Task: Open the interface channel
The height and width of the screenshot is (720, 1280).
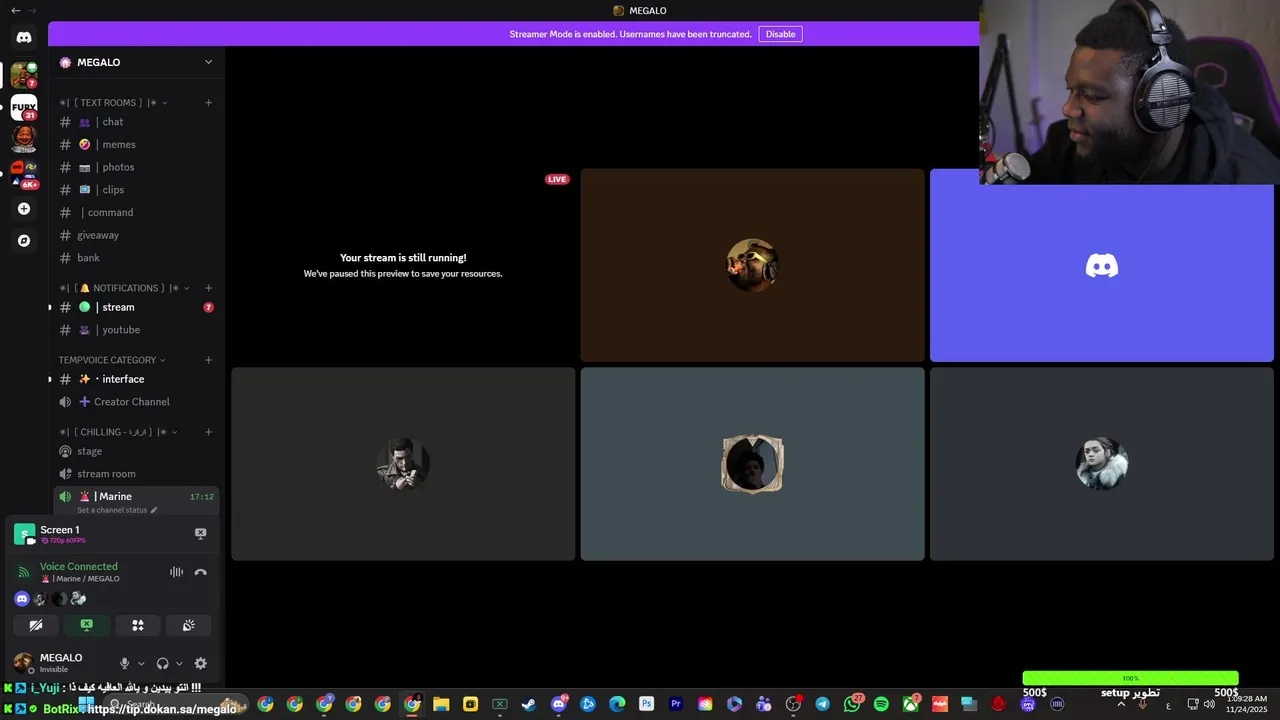Action: [134, 379]
